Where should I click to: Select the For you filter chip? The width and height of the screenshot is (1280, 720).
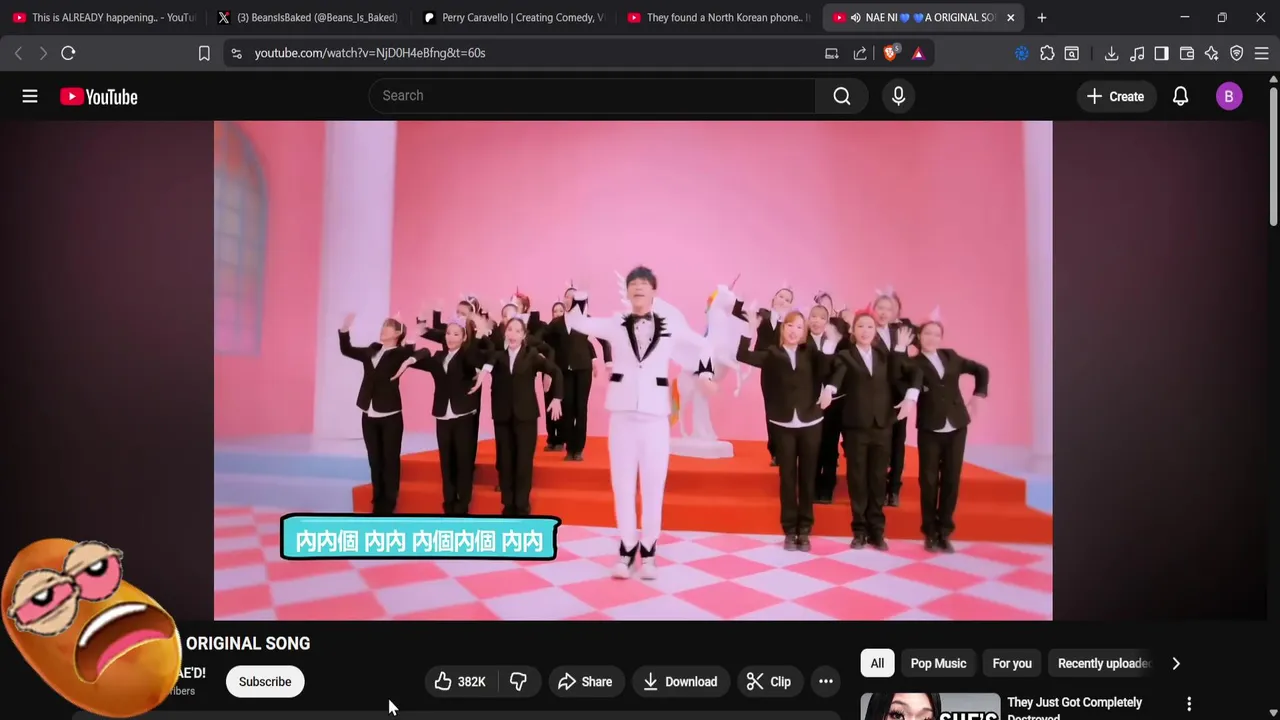[x=1012, y=663]
